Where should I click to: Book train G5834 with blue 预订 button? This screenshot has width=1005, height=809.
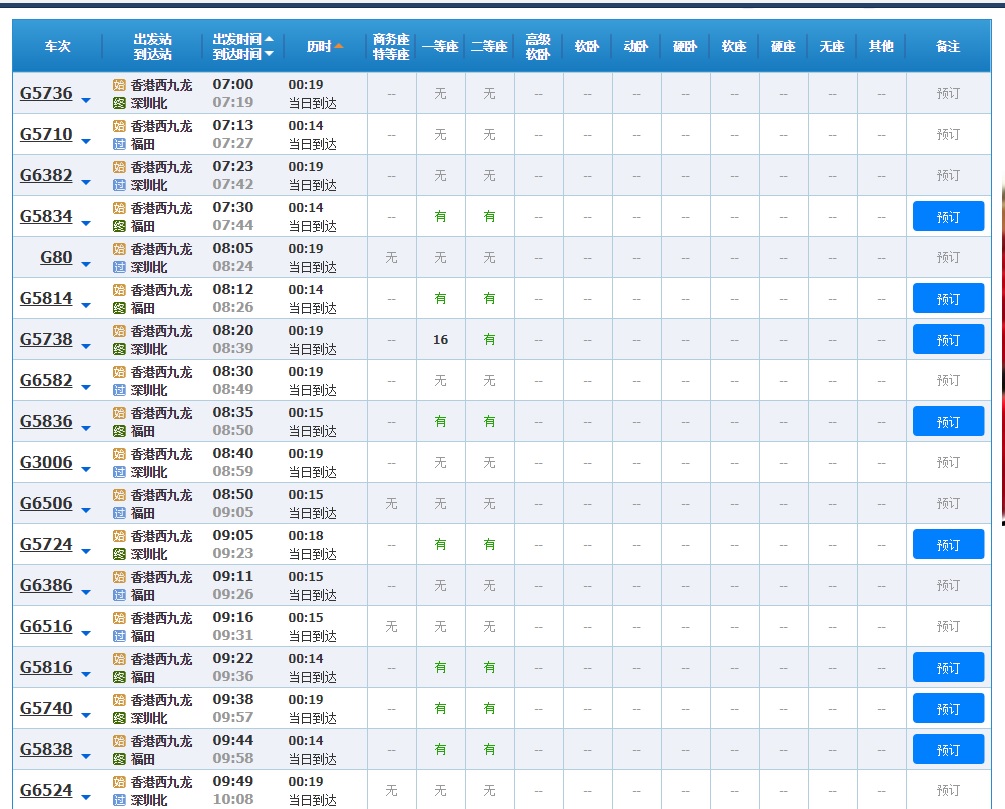[x=948, y=216]
